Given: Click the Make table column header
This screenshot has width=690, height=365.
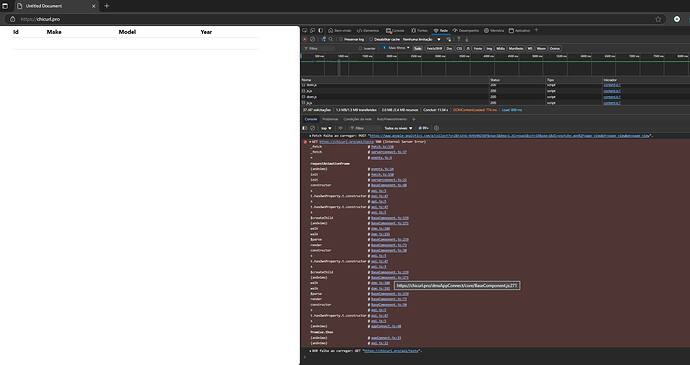Looking at the screenshot, I should pos(54,32).
